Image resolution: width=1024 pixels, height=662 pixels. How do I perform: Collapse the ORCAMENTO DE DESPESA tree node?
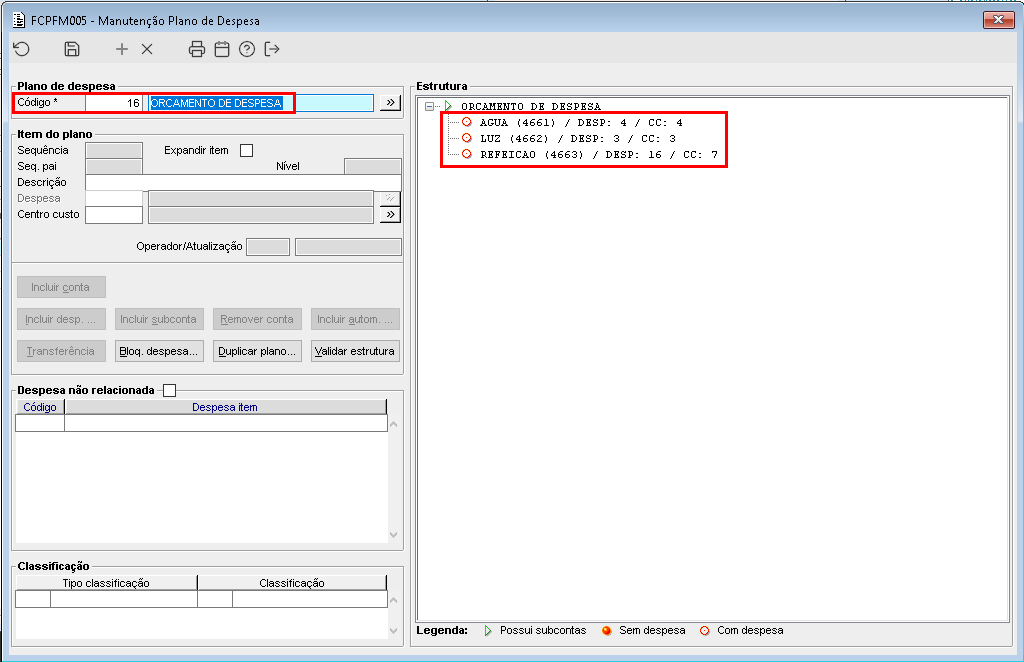point(429,106)
